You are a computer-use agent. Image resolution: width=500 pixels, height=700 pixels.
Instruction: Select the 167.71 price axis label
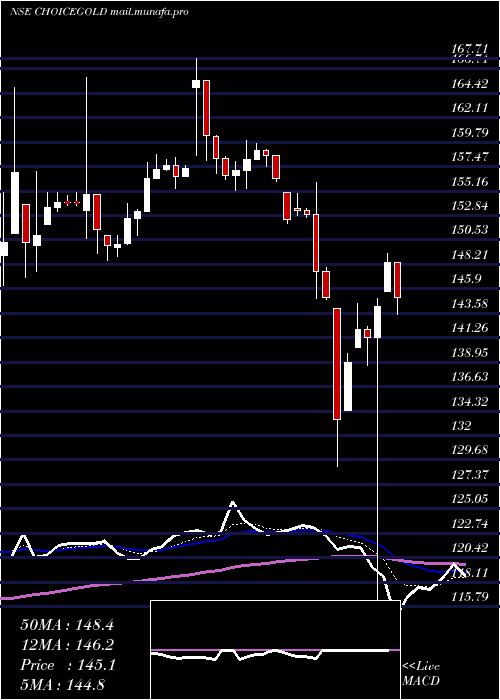pos(471,49)
